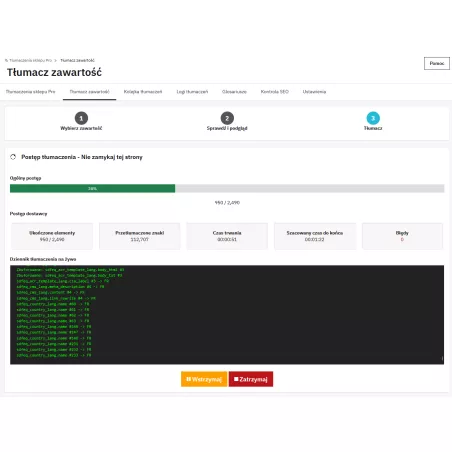Open the Kolejka tłumaczeń tab
Screen dimensions: 452x452
point(143,92)
